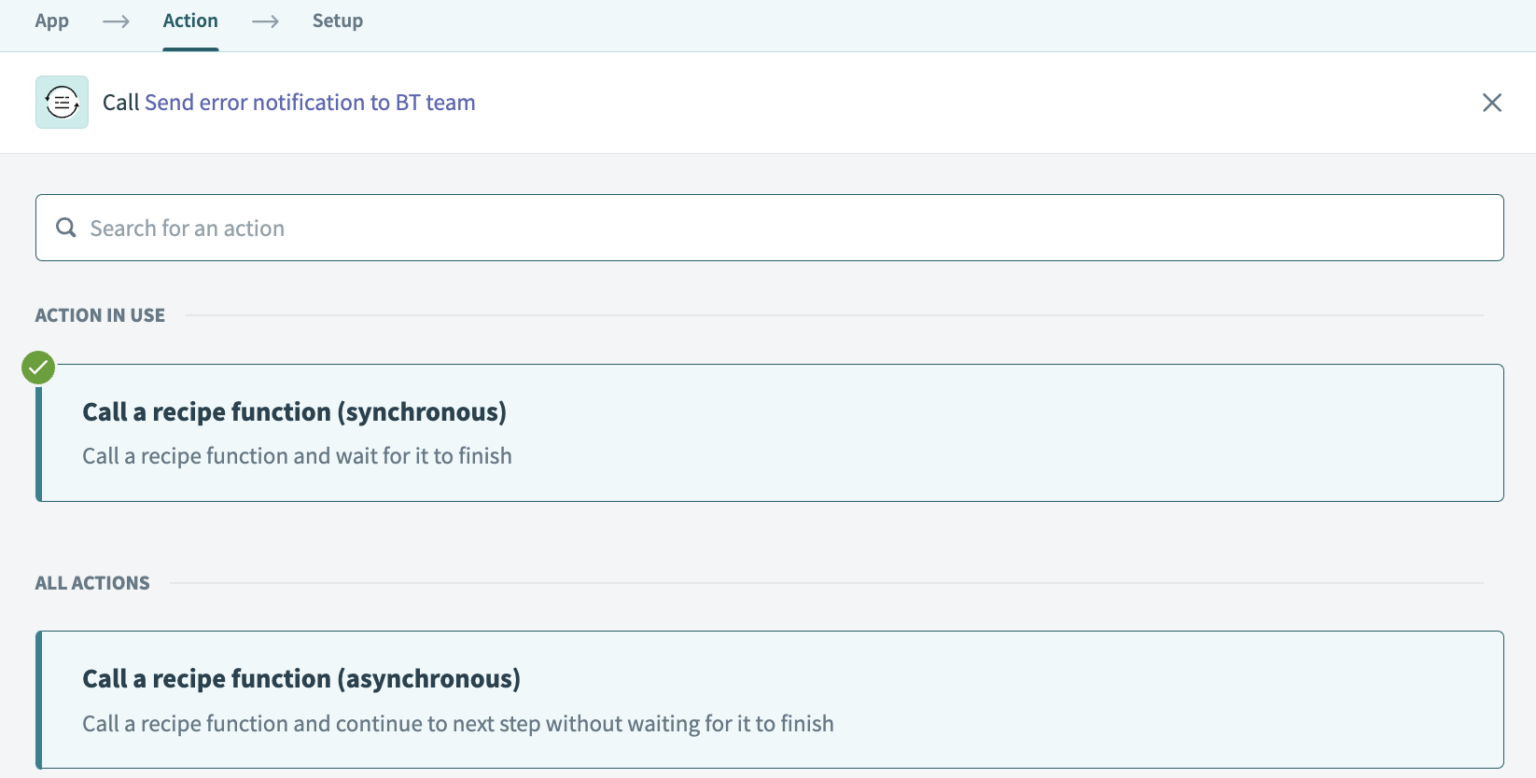Click the synchronous action description text

pyautogui.click(x=296, y=455)
